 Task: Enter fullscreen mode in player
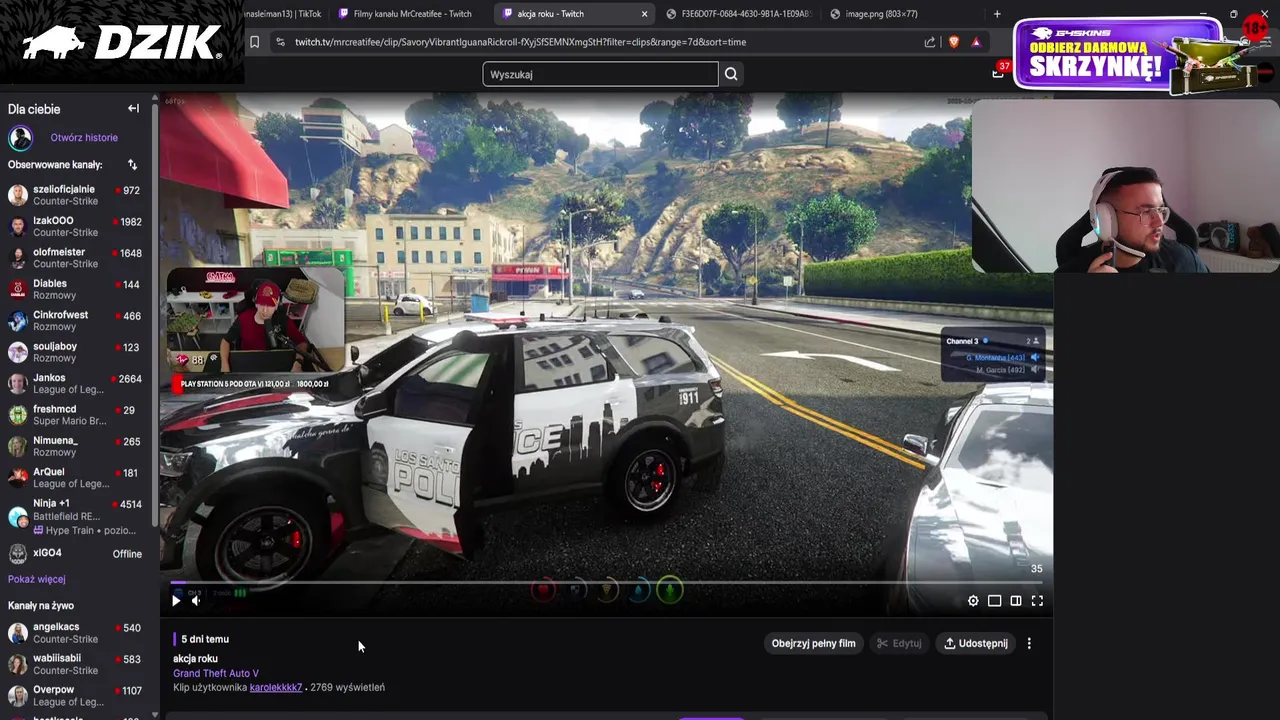(x=1037, y=601)
